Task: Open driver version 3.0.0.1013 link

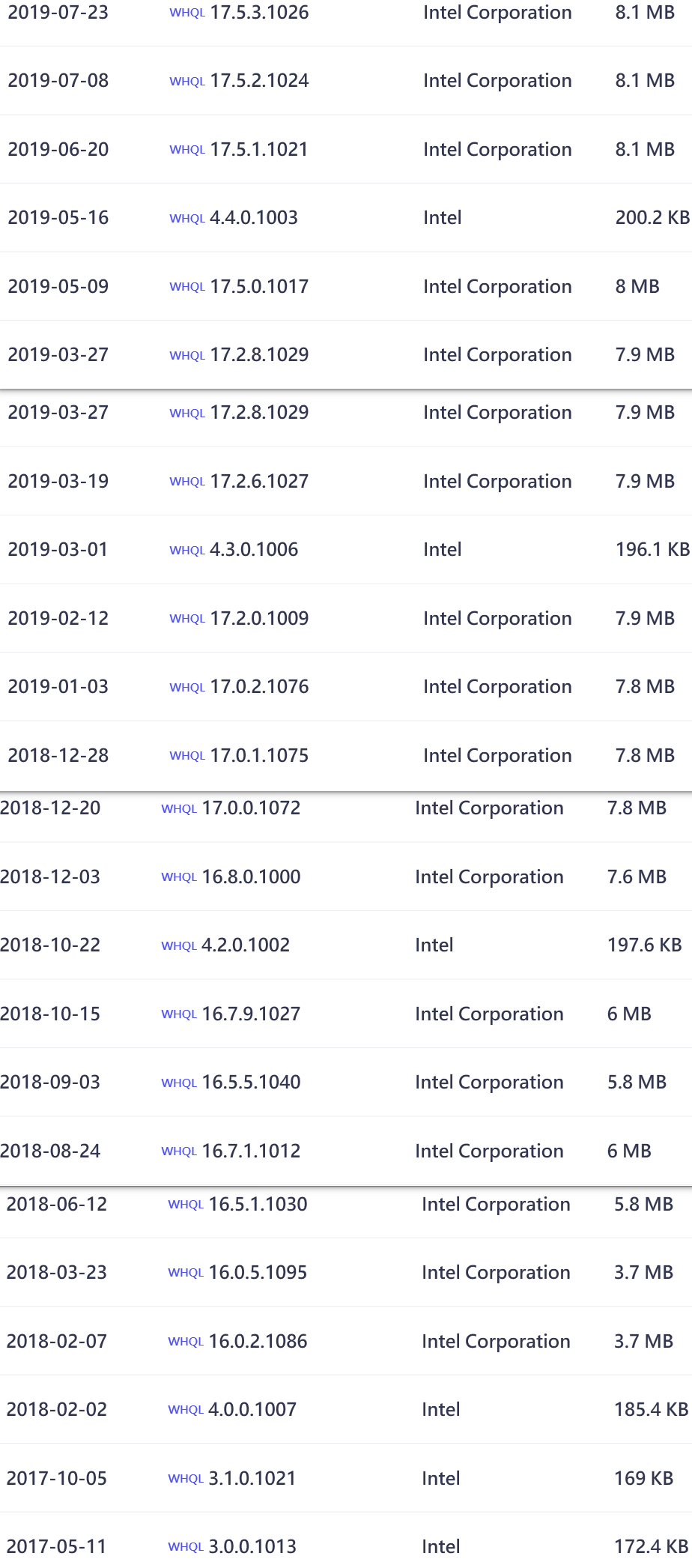Action: pyautogui.click(x=252, y=1547)
